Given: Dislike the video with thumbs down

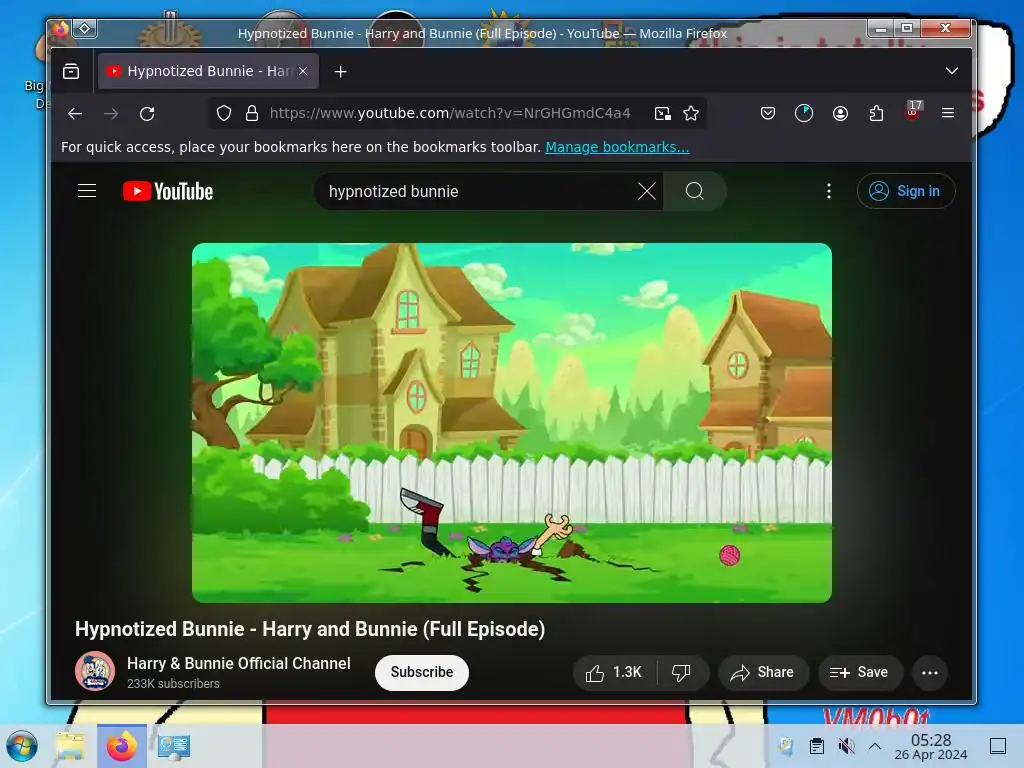Looking at the screenshot, I should point(681,673).
